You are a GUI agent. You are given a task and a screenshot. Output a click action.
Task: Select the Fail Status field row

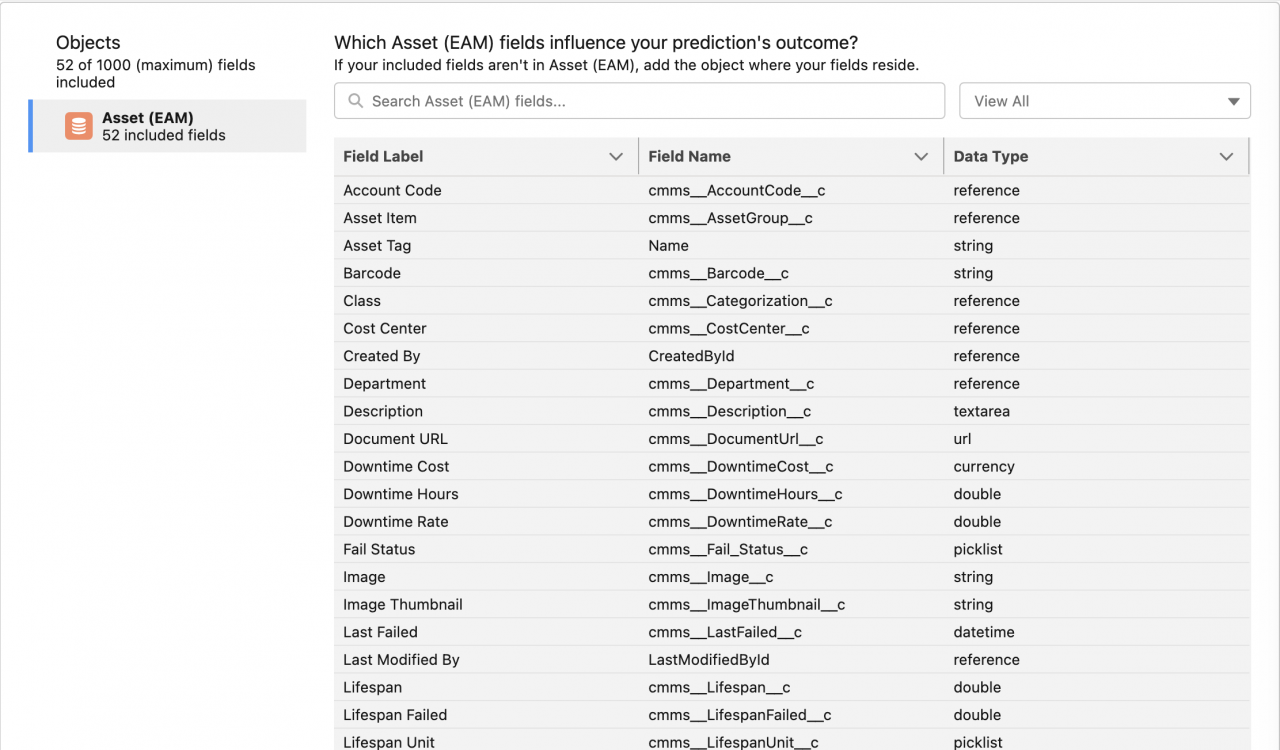point(792,549)
